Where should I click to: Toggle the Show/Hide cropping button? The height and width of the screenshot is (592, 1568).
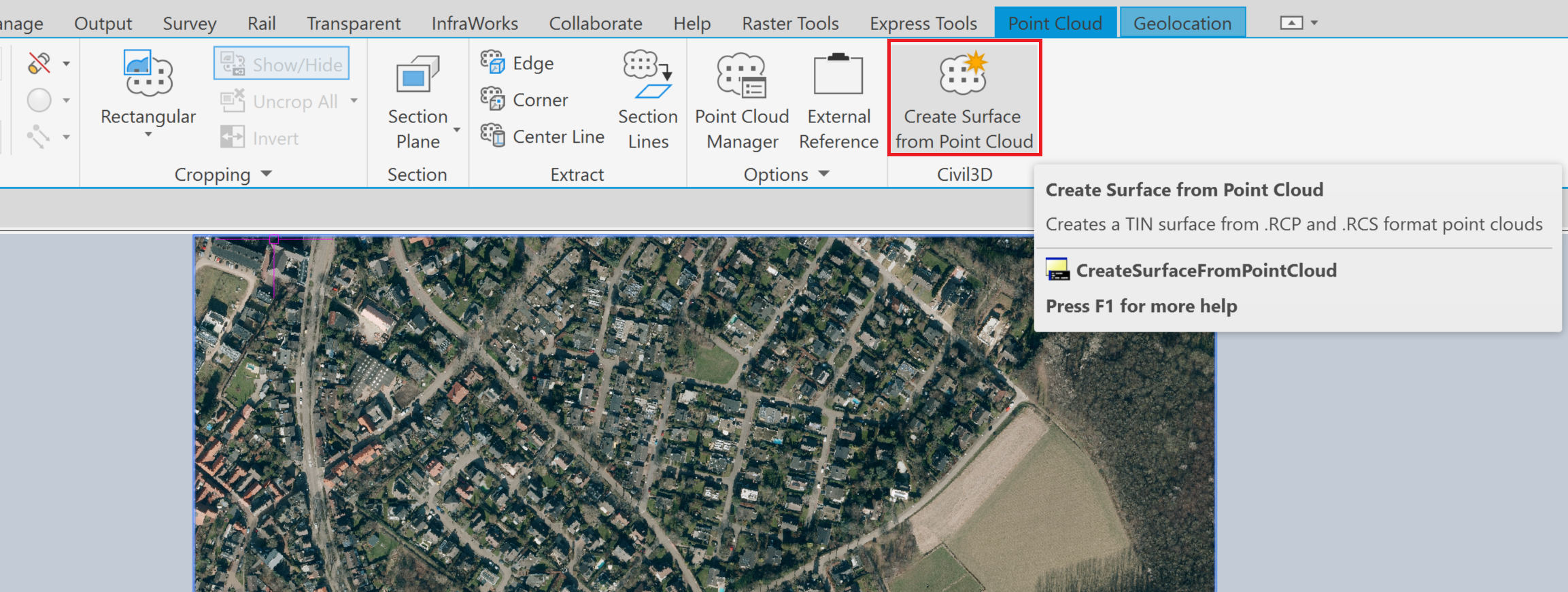pos(282,64)
